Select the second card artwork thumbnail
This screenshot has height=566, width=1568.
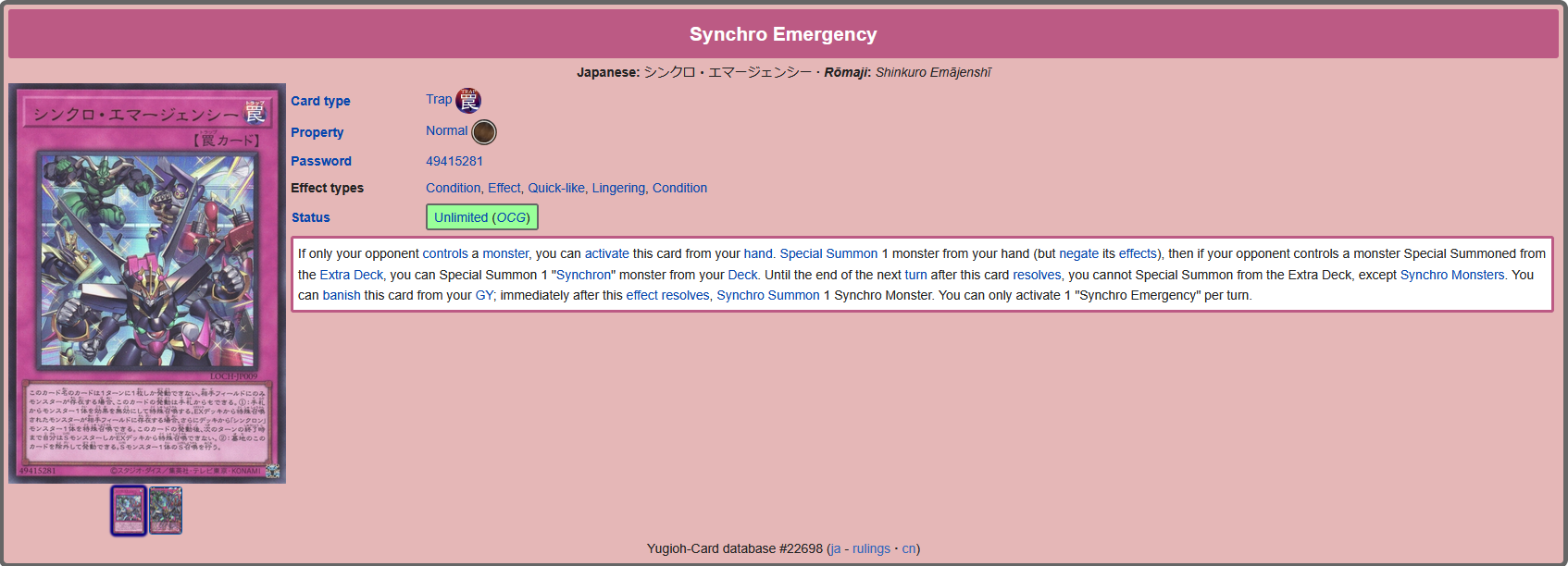(166, 511)
